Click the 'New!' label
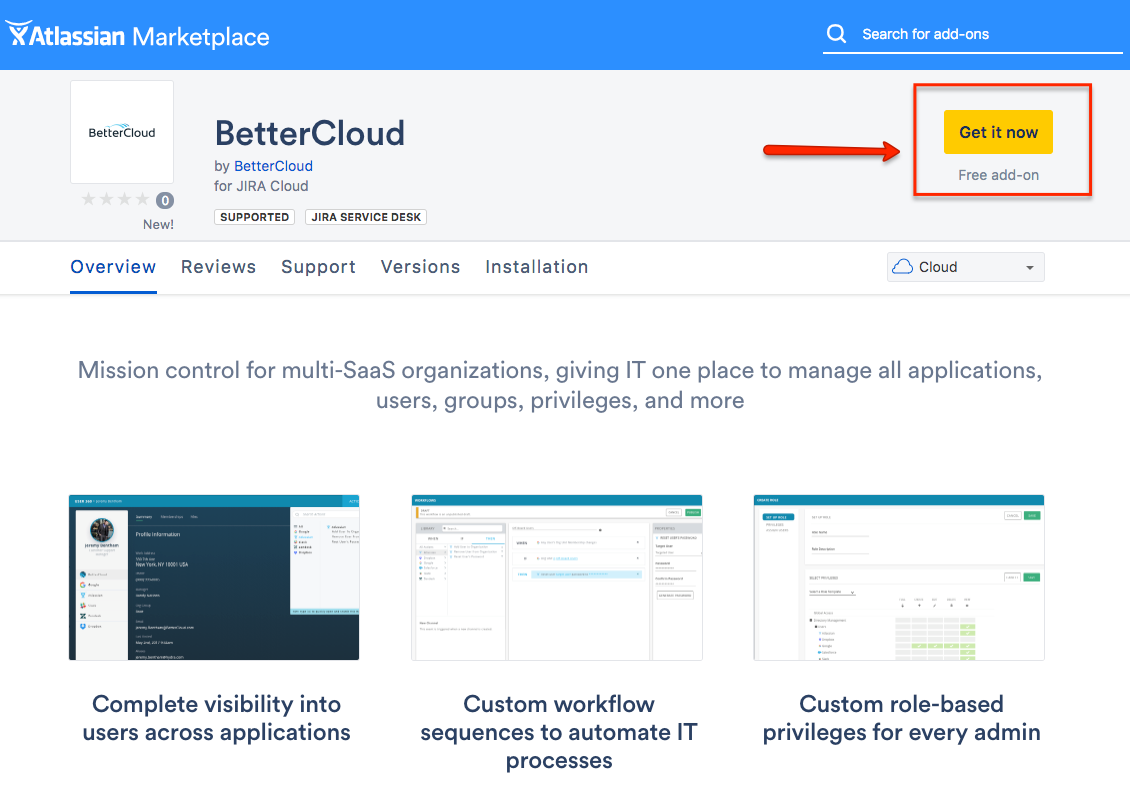1130x788 pixels. (x=158, y=224)
